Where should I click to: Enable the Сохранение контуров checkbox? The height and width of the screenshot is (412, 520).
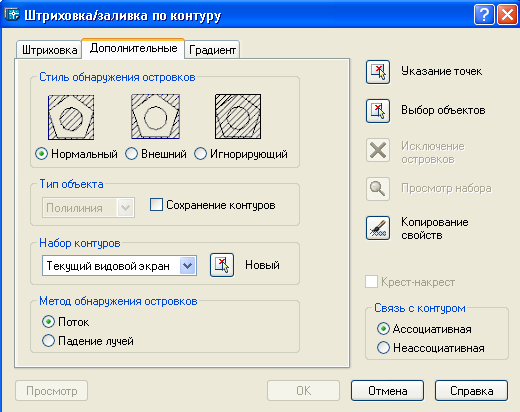point(156,205)
